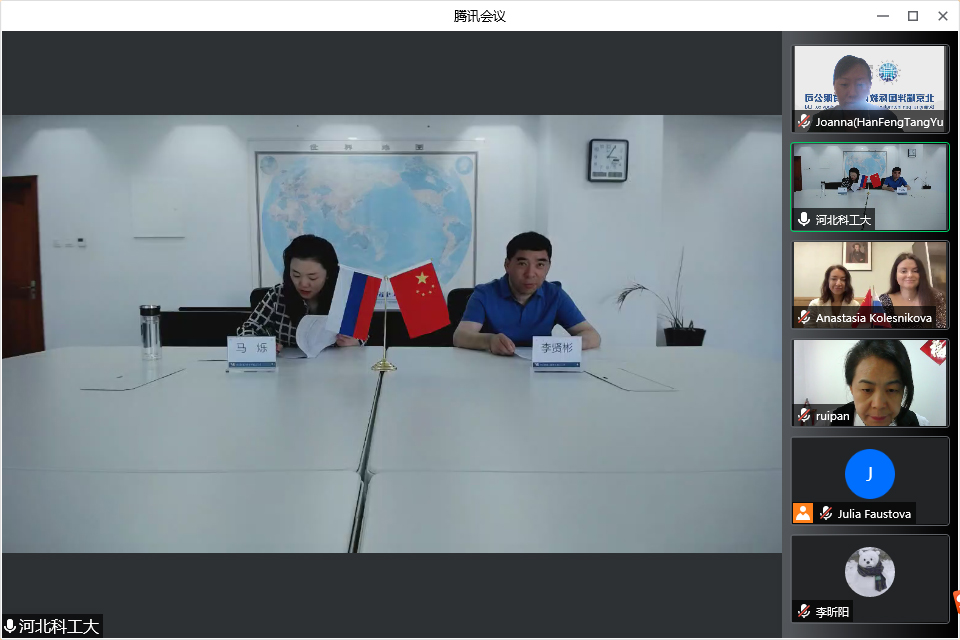960x640 pixels.
Task: Click Julia Faustova's muted mic icon
Action: (x=826, y=514)
